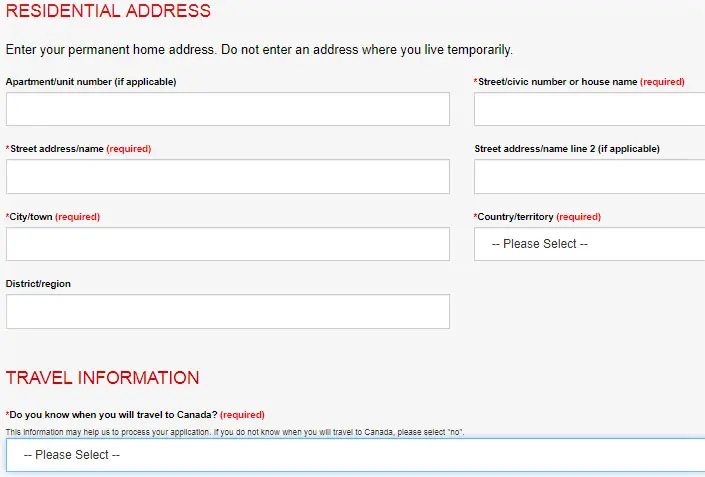Click the District/region text field

coord(227,311)
